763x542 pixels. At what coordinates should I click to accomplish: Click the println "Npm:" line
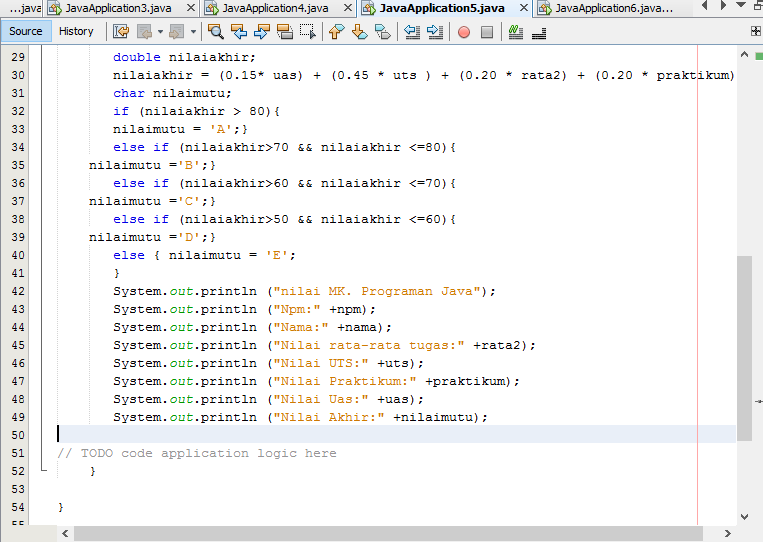244,309
